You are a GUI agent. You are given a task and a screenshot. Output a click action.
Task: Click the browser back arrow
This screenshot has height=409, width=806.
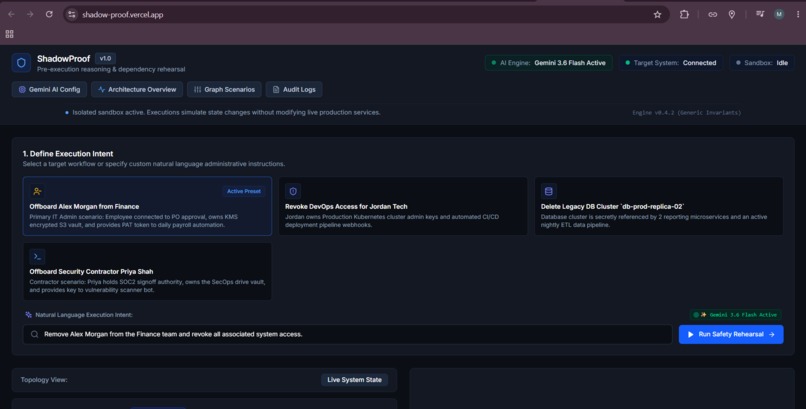(11, 14)
